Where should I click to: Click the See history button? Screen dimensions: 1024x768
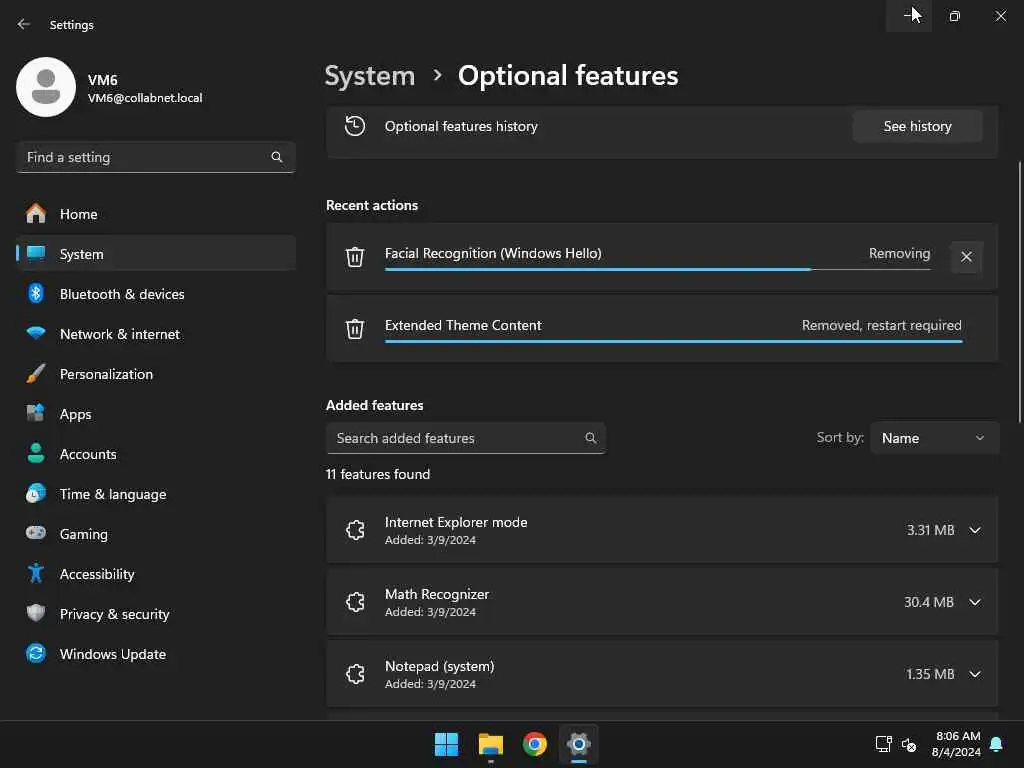pos(917,126)
